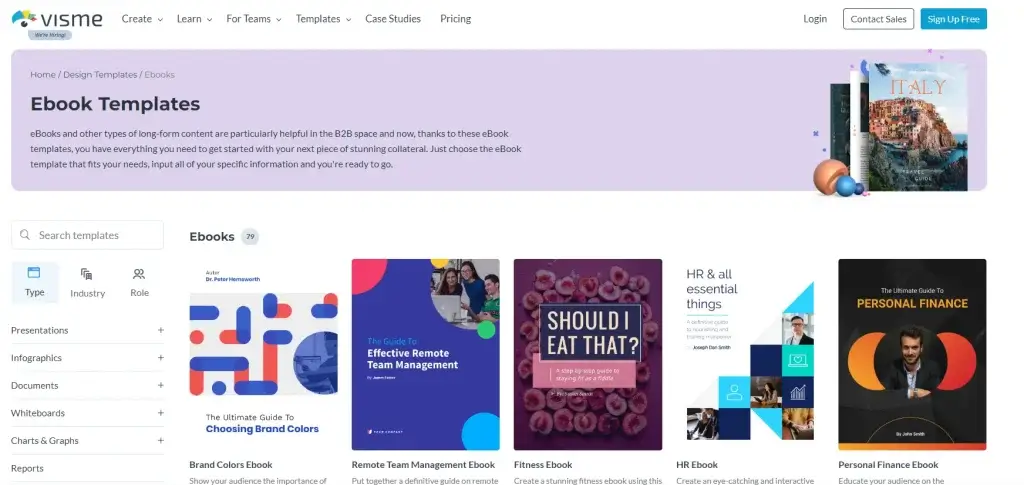Select the Role filter icon
The height and width of the screenshot is (485, 1024).
(139, 274)
